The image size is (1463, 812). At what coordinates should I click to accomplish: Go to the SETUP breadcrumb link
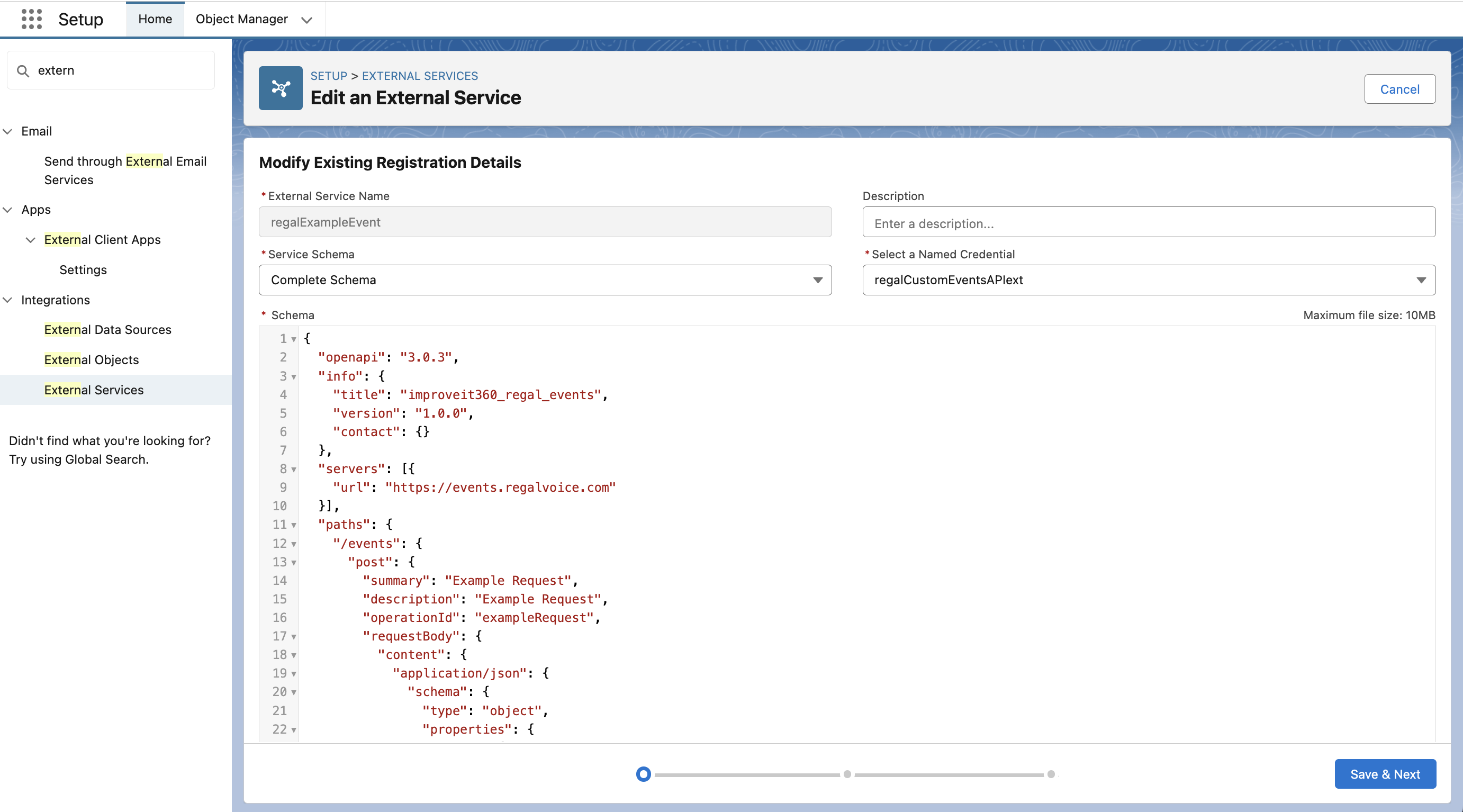tap(328, 76)
